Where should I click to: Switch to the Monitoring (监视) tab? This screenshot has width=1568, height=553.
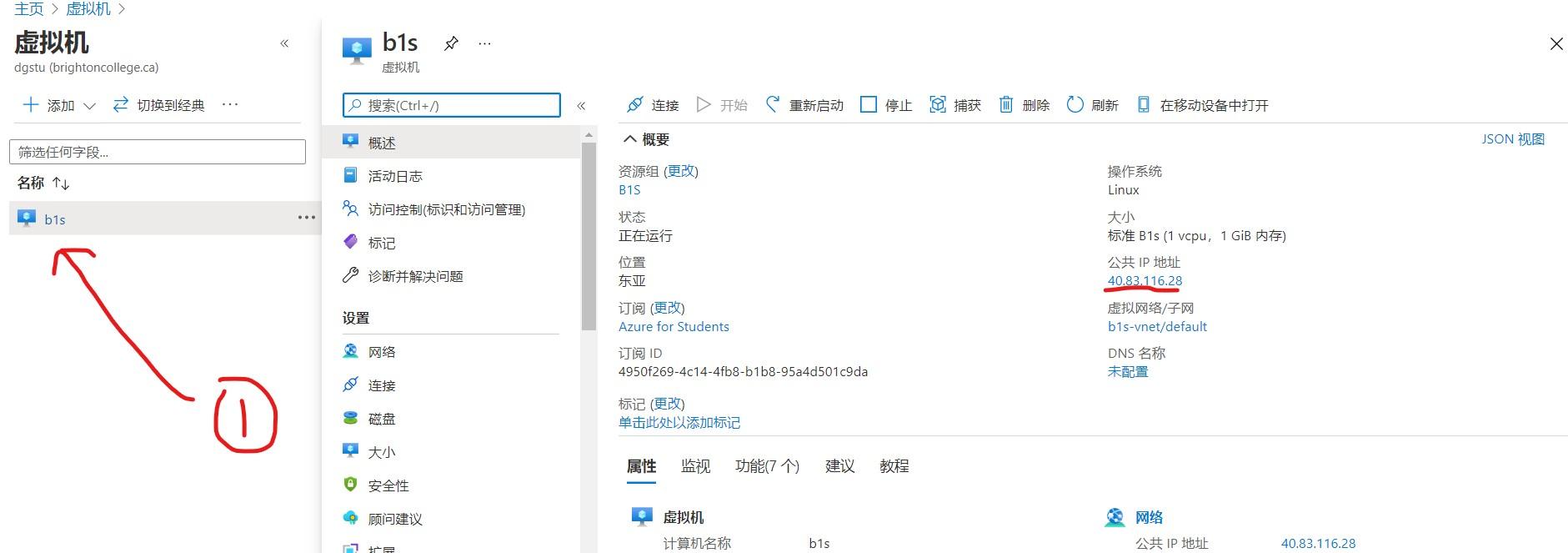pyautogui.click(x=695, y=466)
